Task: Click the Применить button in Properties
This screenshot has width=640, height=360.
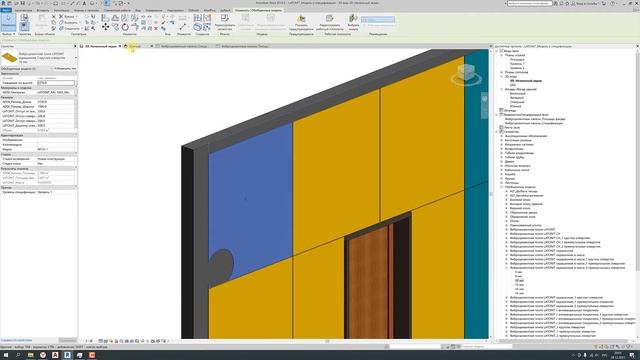Action: [x=67, y=340]
